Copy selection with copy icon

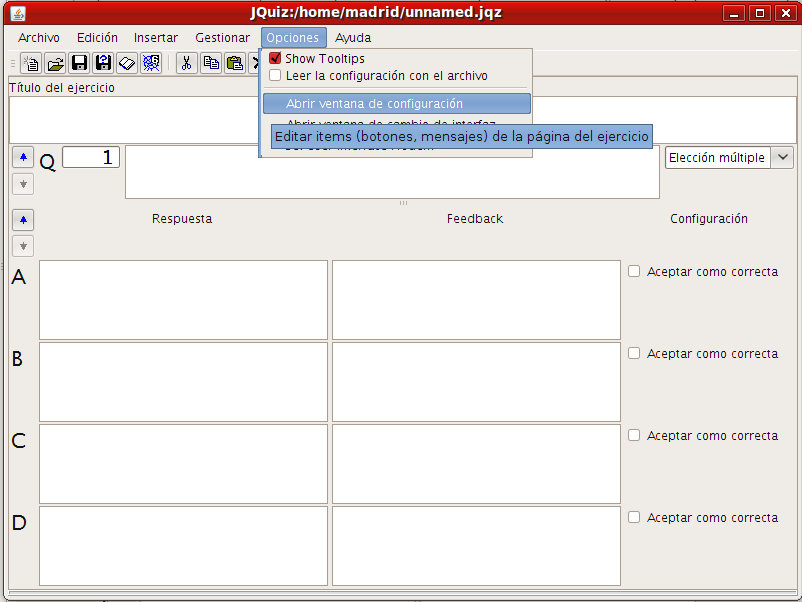211,63
